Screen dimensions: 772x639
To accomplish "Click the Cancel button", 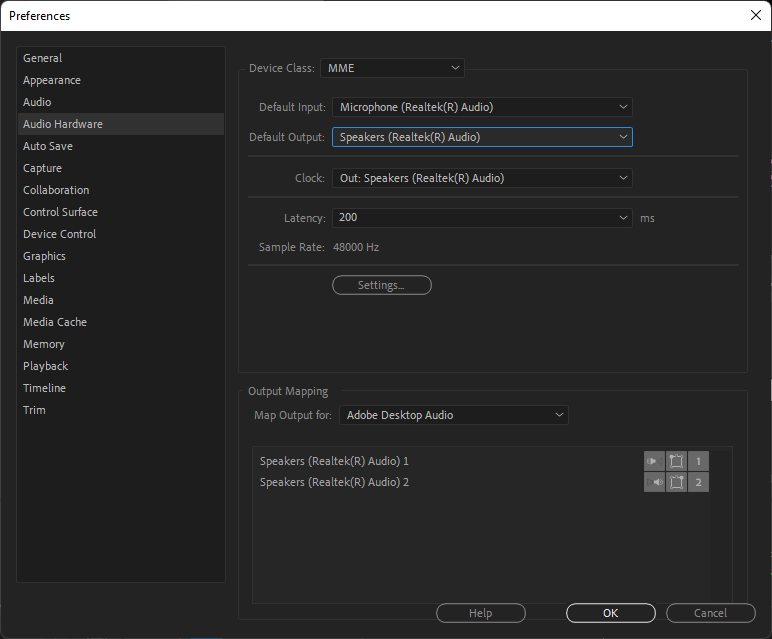I will [710, 613].
